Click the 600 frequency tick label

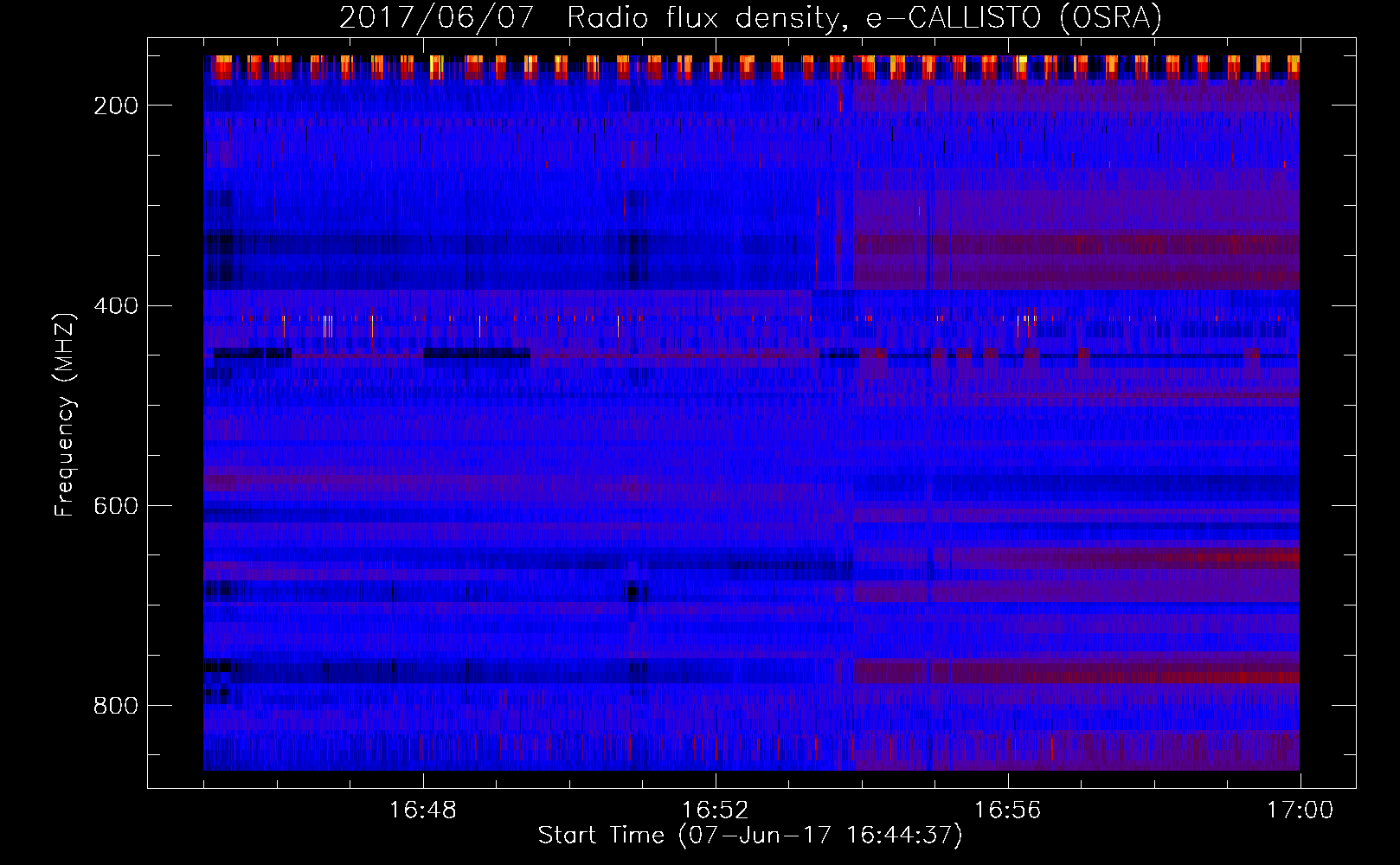[116, 506]
